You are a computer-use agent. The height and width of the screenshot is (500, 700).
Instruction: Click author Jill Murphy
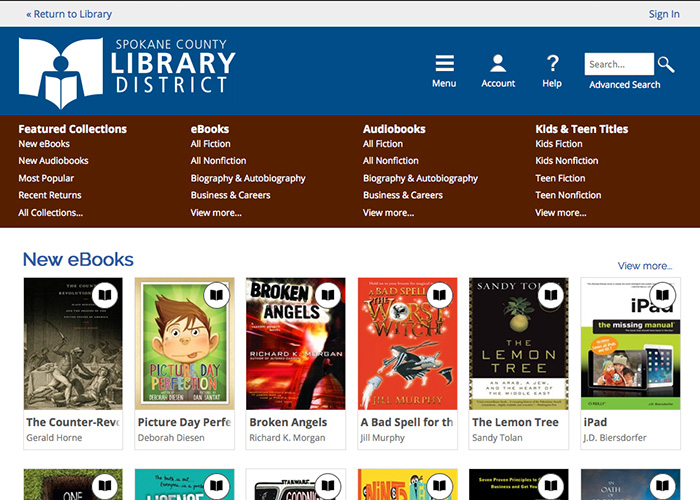[x=382, y=438]
